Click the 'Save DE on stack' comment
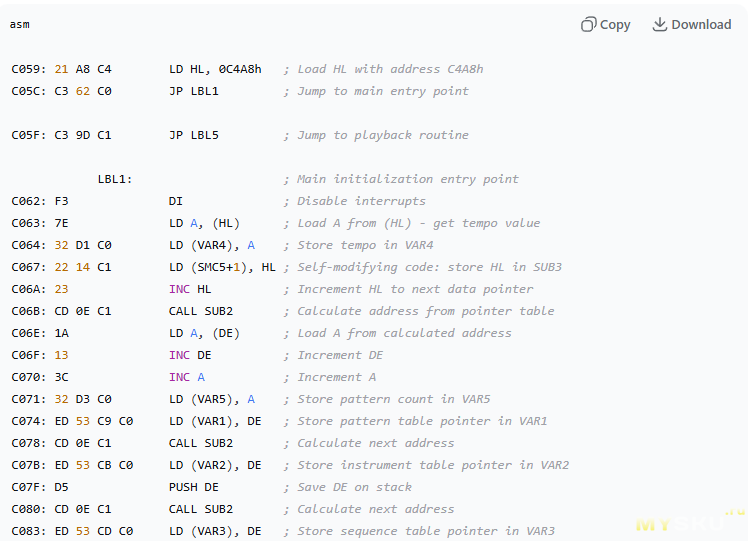 (357, 487)
